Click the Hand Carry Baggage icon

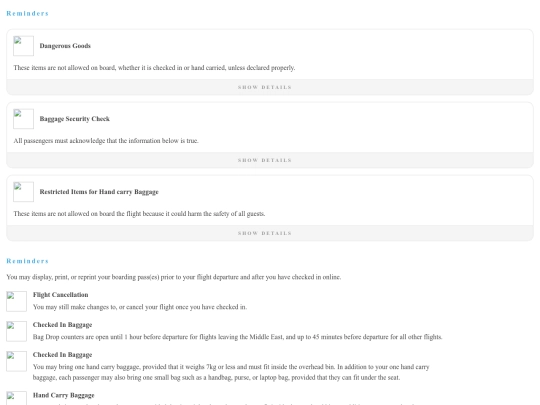tap(17, 398)
